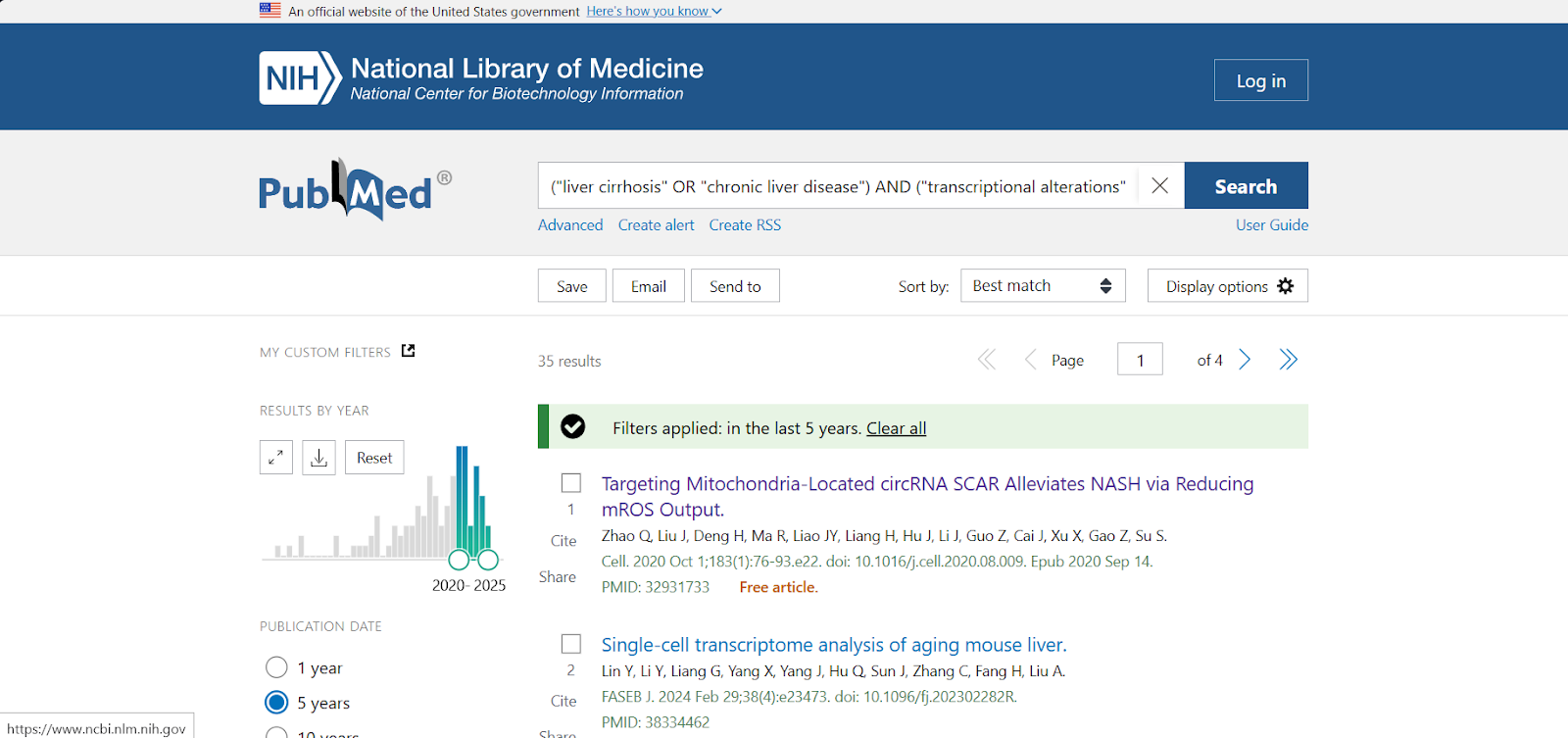Select checkbox for circRNA SCAR article

[571, 483]
